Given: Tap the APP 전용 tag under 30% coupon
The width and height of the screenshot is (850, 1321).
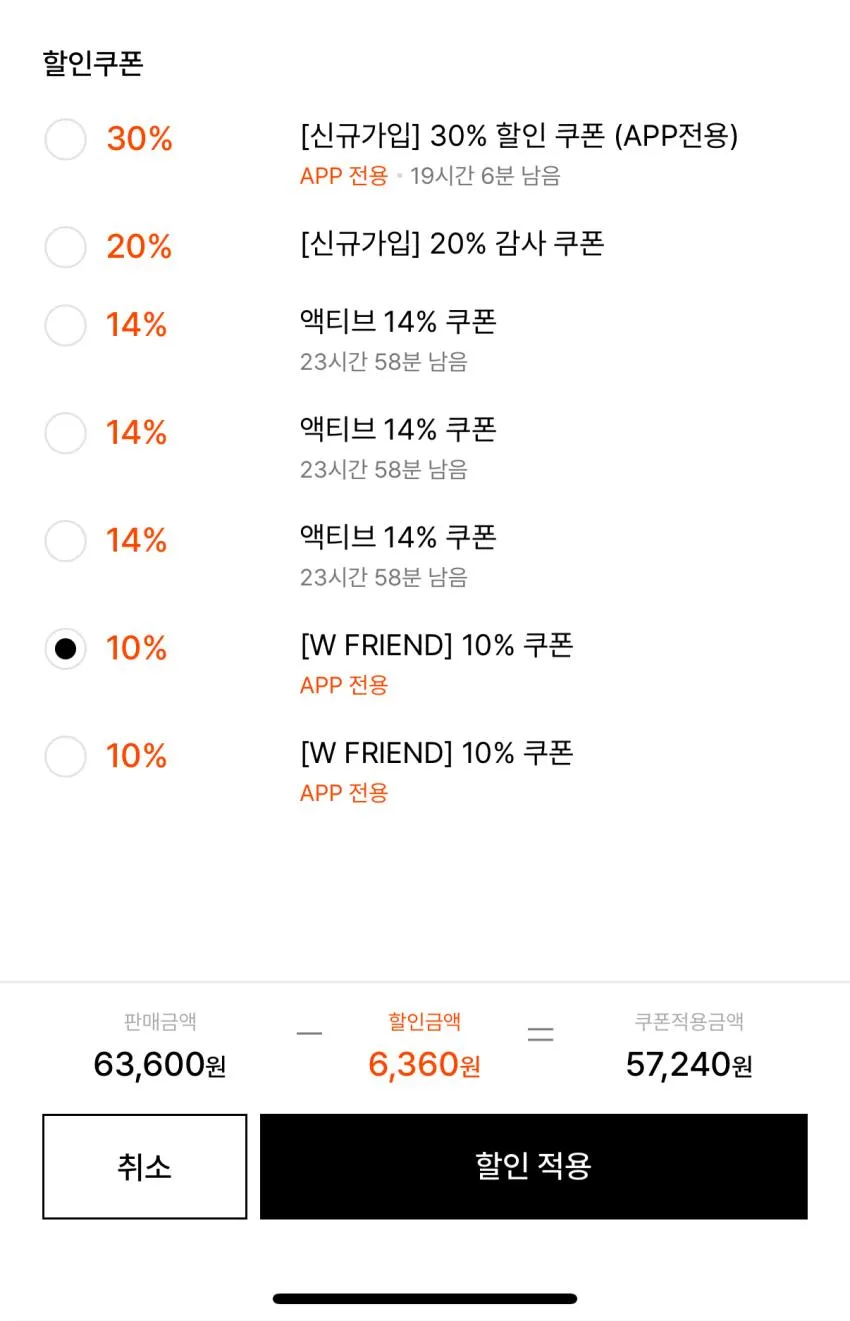Looking at the screenshot, I should tap(344, 176).
